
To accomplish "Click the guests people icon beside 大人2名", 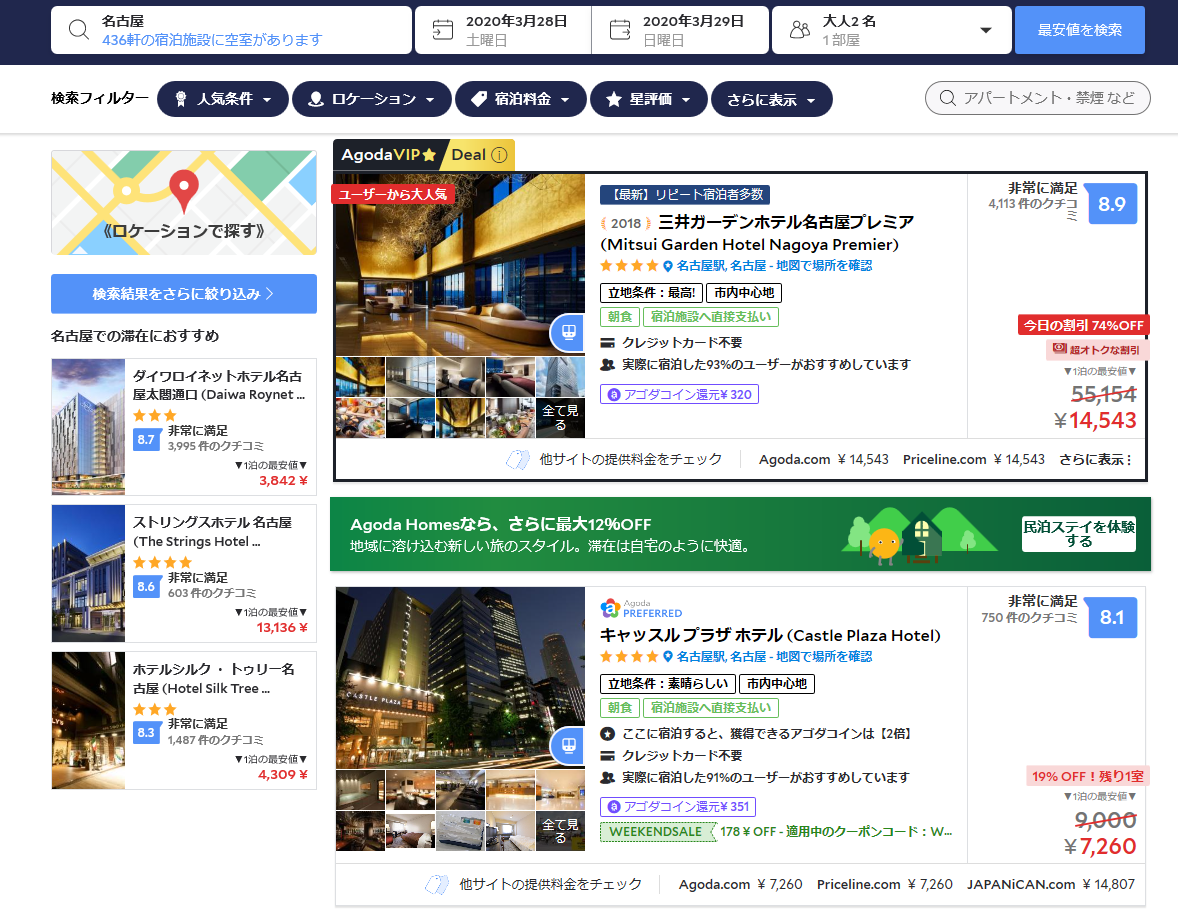I will (x=800, y=30).
